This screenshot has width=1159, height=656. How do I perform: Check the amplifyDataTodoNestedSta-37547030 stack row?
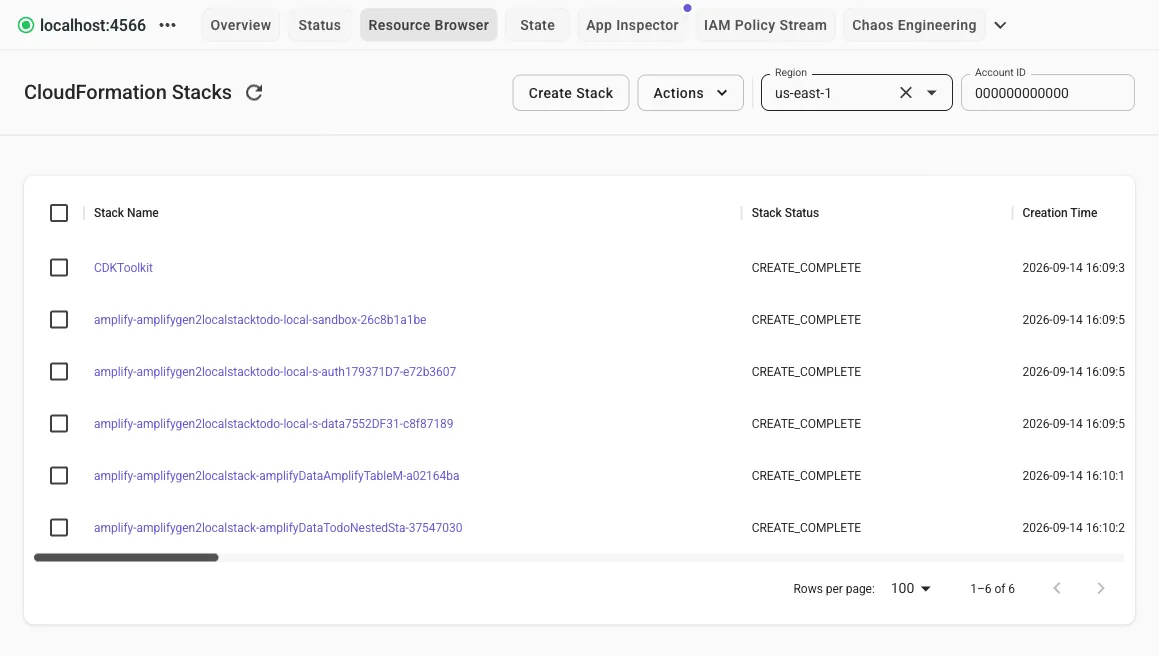point(59,527)
